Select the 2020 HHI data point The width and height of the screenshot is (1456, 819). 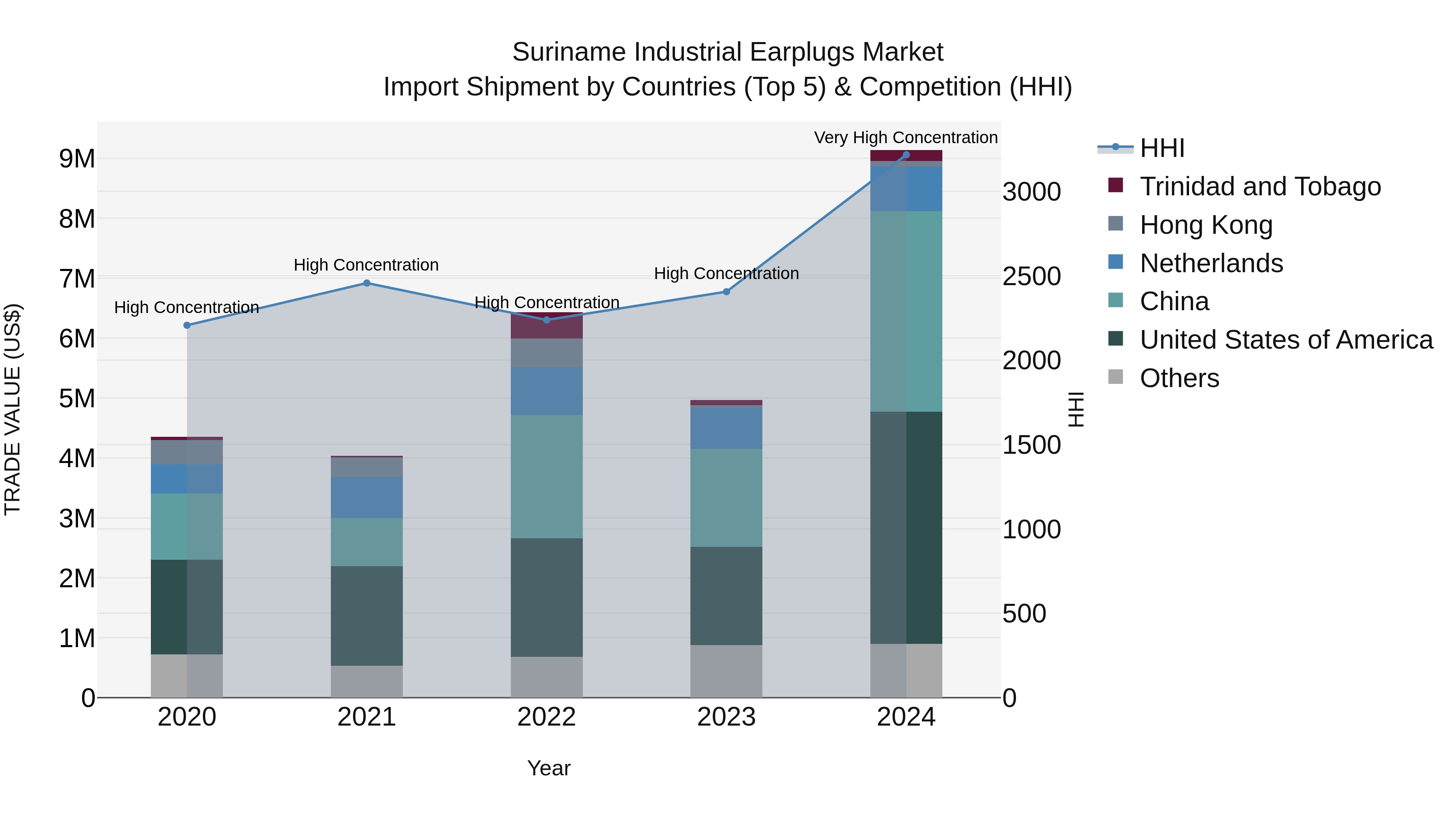point(187,326)
